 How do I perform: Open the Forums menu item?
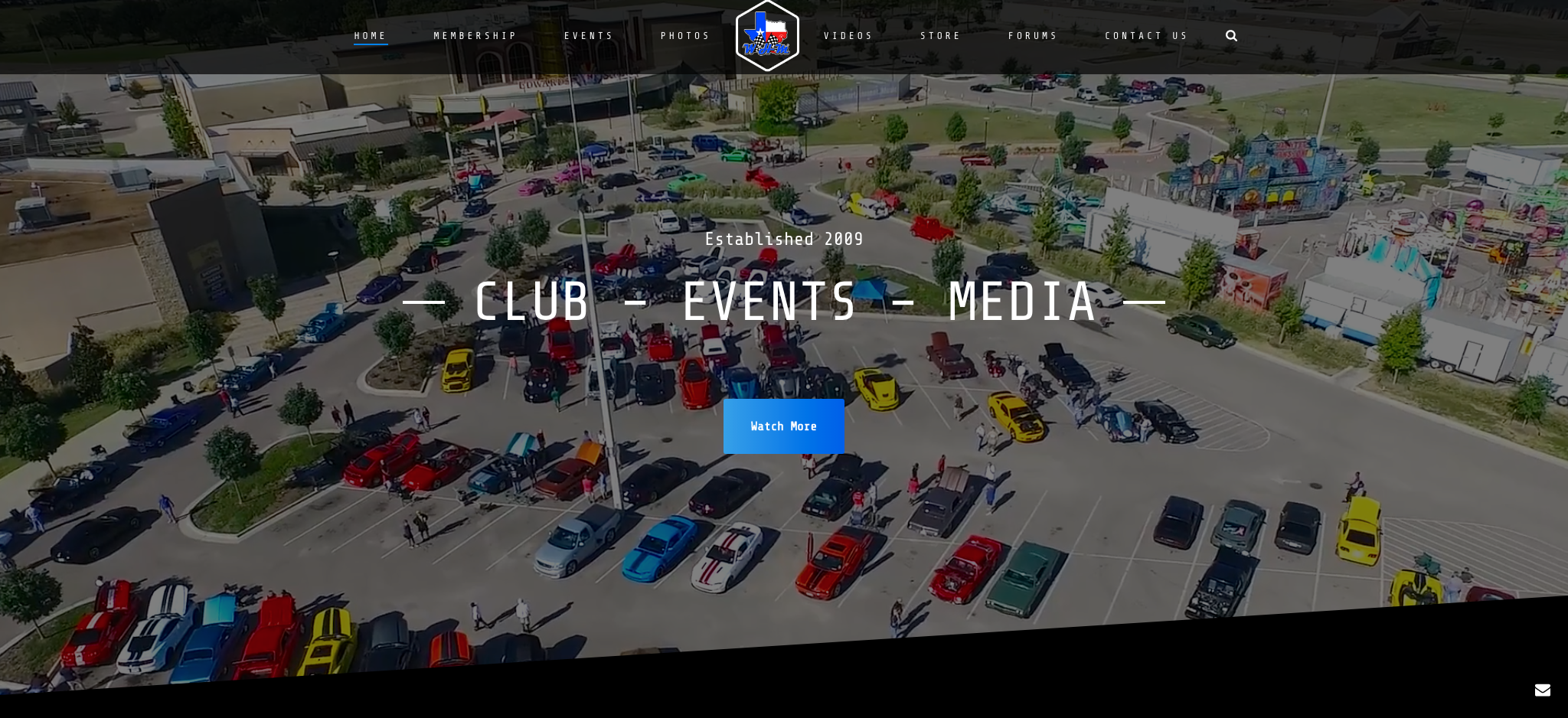coord(1033,36)
